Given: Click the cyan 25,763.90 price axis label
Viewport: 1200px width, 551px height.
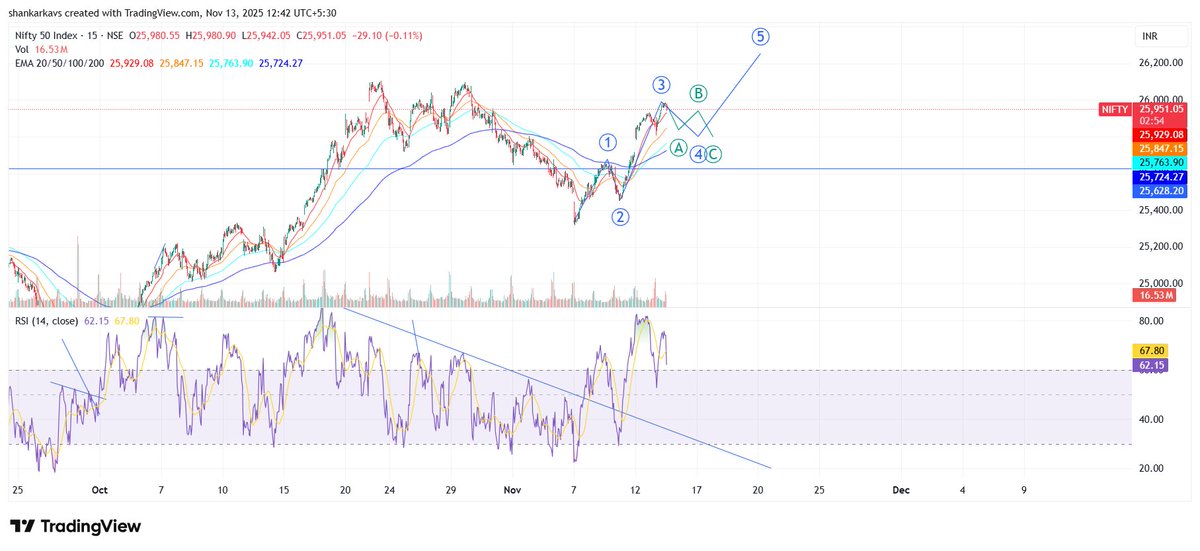Looking at the screenshot, I should pyautogui.click(x=1159, y=162).
